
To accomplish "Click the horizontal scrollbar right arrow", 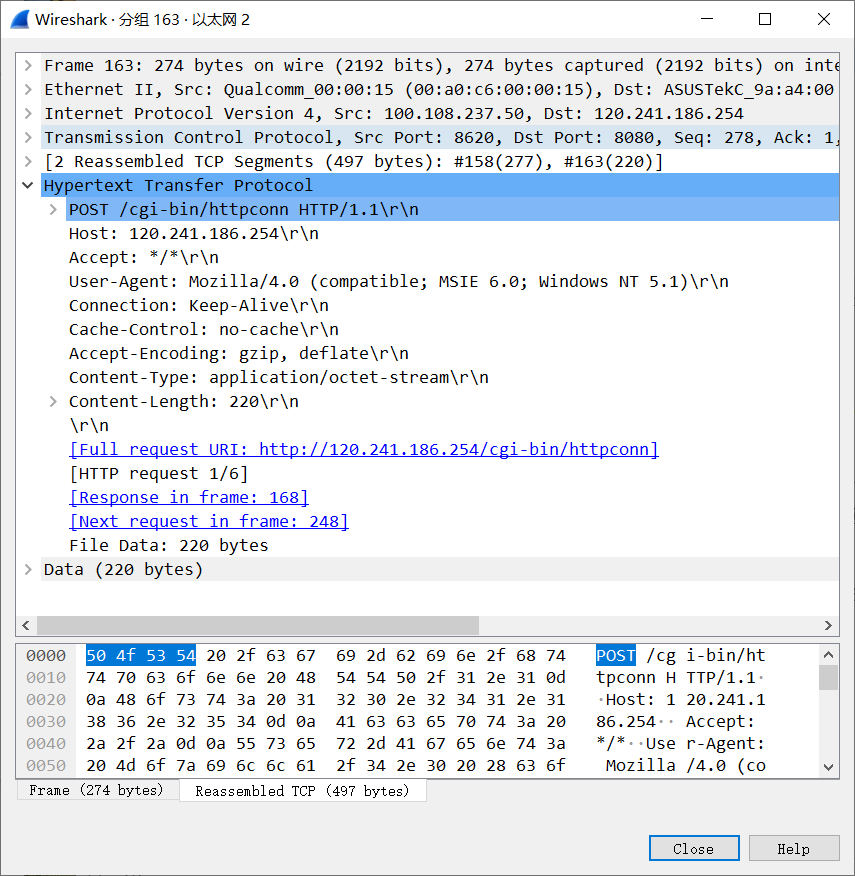I will (x=829, y=625).
